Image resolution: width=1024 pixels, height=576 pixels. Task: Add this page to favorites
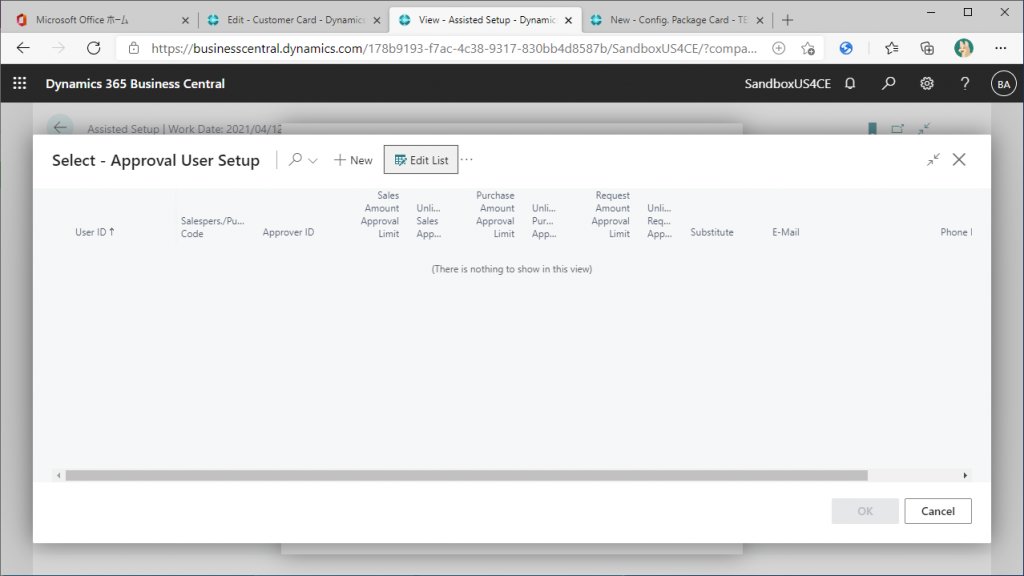click(808, 48)
